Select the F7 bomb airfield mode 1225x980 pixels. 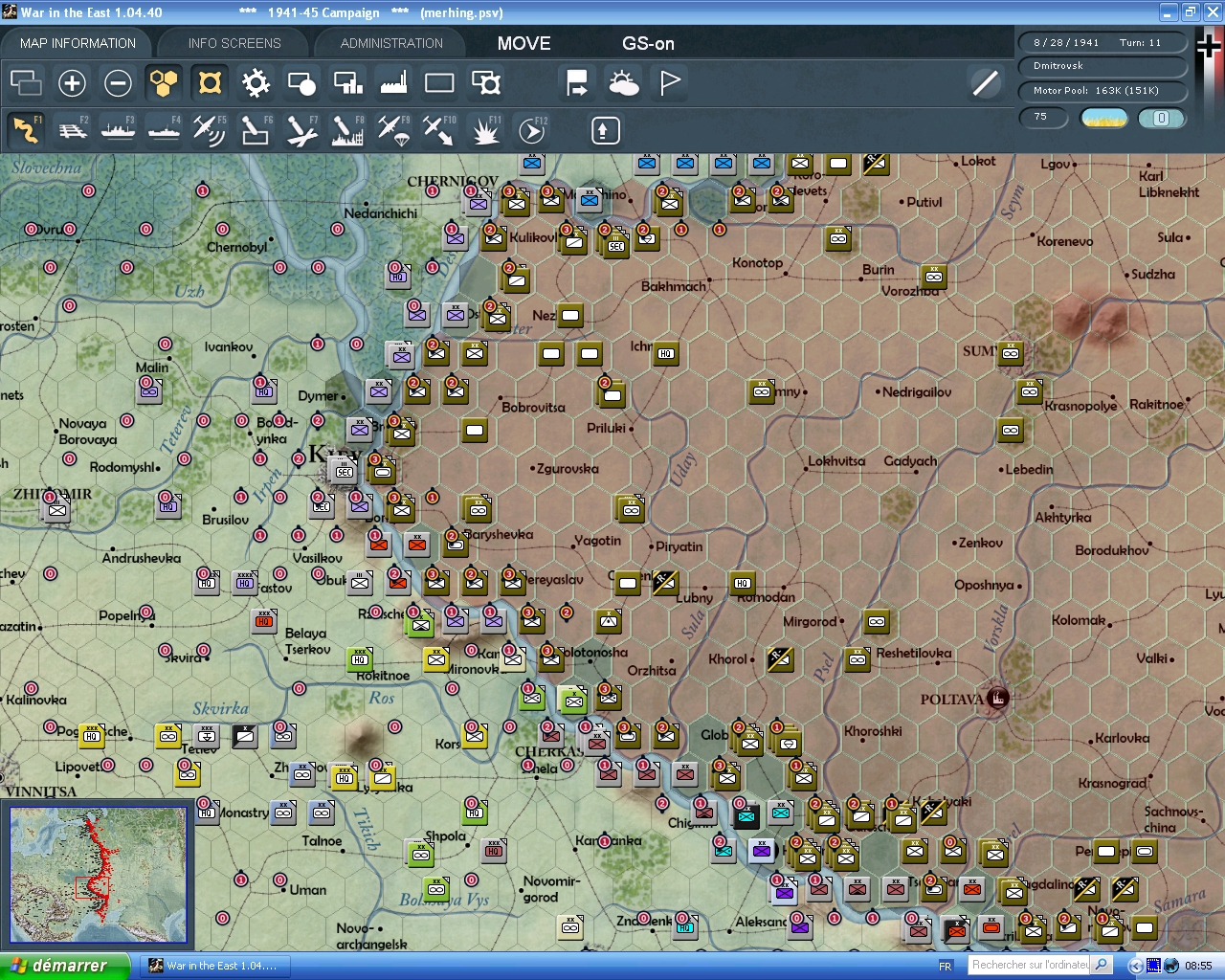pyautogui.click(x=301, y=130)
